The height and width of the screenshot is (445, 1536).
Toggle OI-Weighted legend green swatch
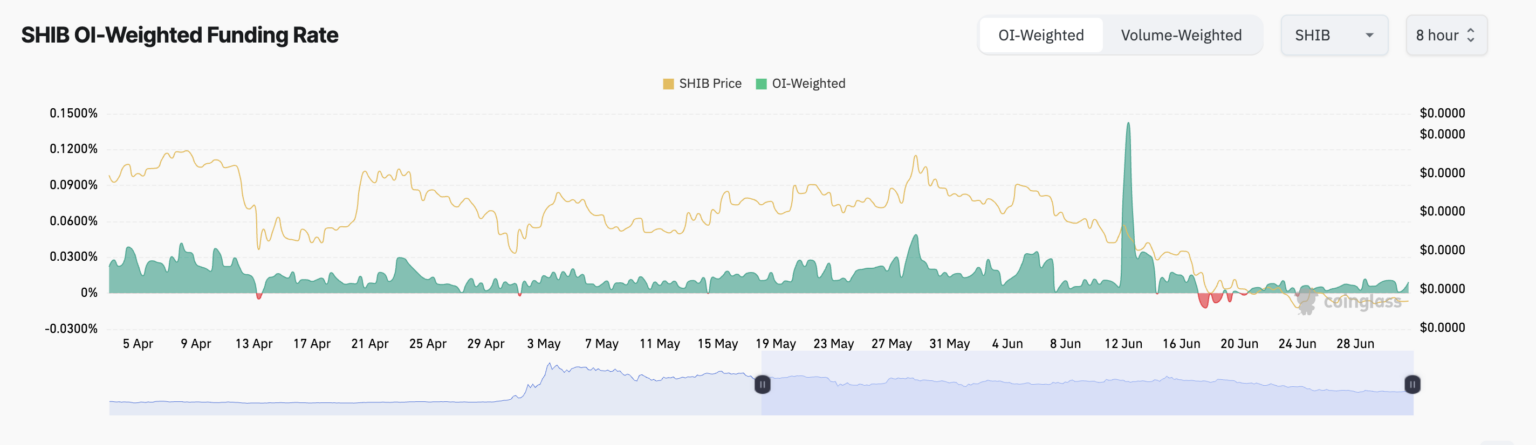761,84
